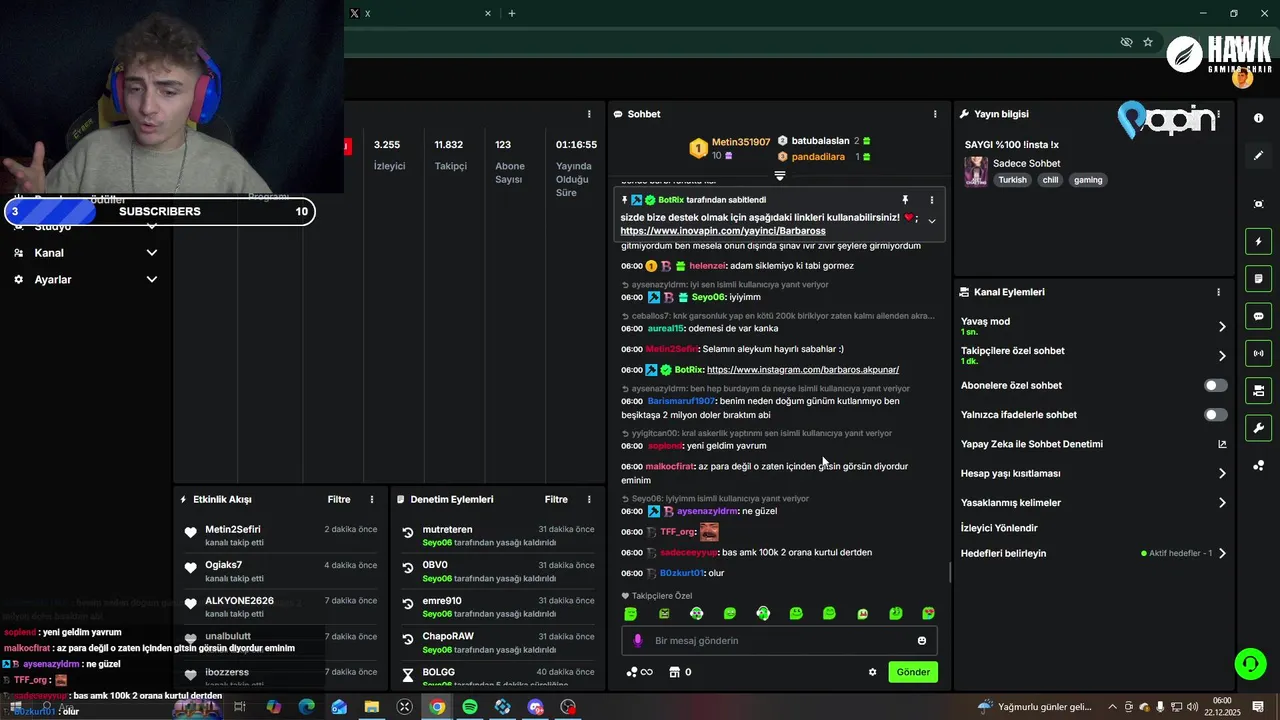Open Spotify from the taskbar

[x=470, y=707]
